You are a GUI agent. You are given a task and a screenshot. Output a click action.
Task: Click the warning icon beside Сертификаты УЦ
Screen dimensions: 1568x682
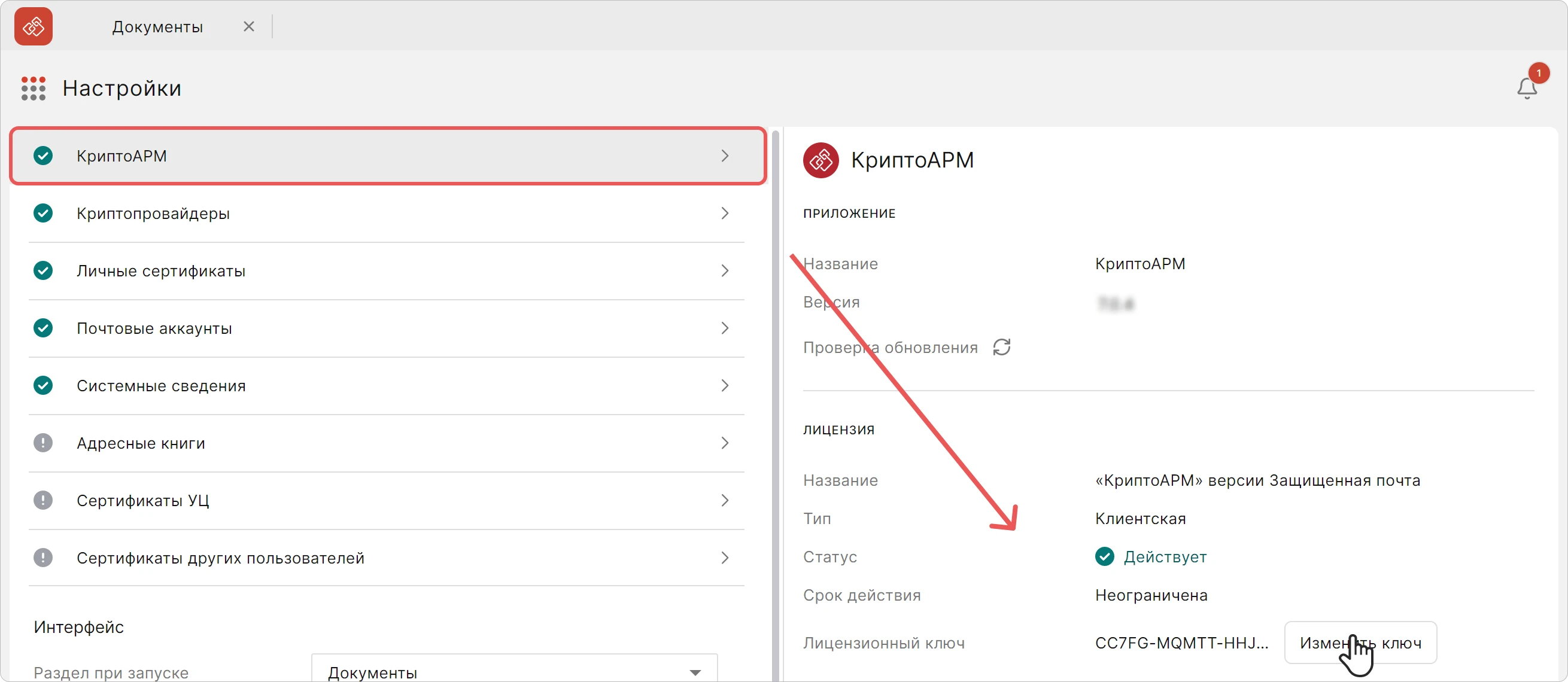coord(42,500)
